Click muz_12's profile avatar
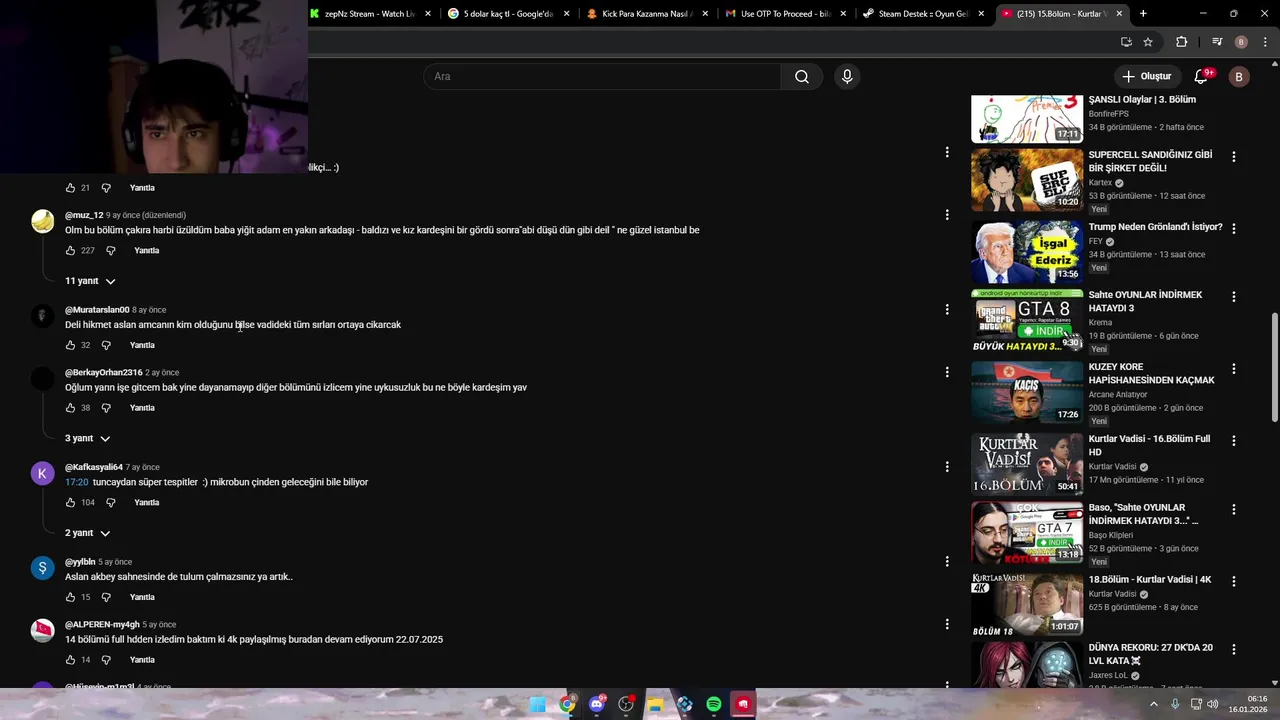 tap(43, 221)
